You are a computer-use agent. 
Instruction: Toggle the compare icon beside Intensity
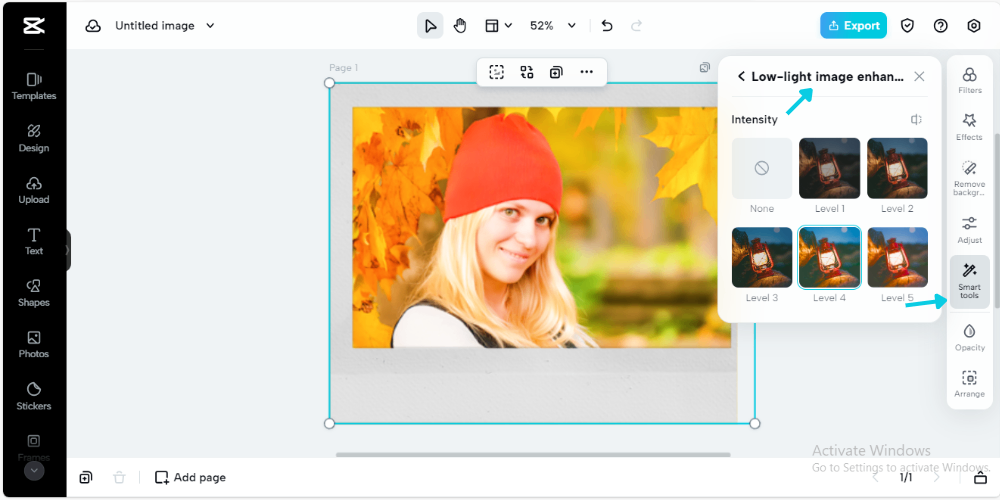point(916,120)
